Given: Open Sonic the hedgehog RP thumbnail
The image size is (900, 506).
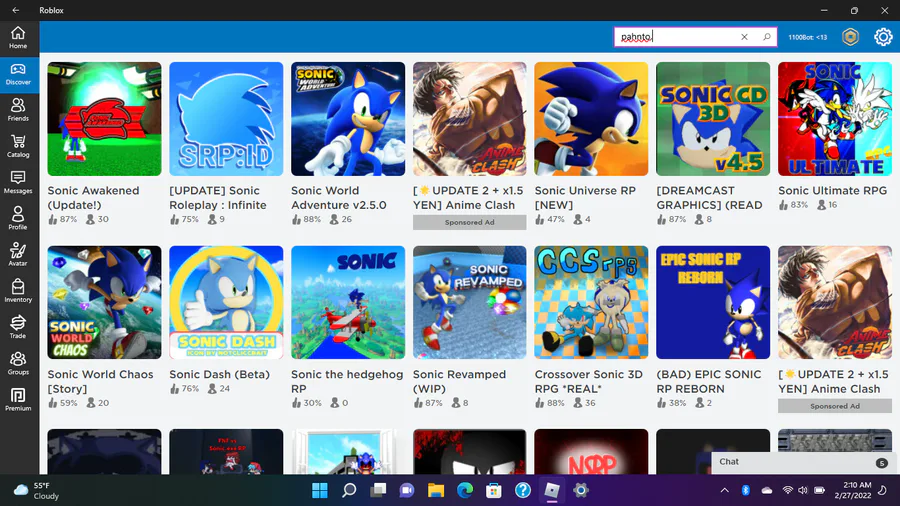Looking at the screenshot, I should click(348, 302).
